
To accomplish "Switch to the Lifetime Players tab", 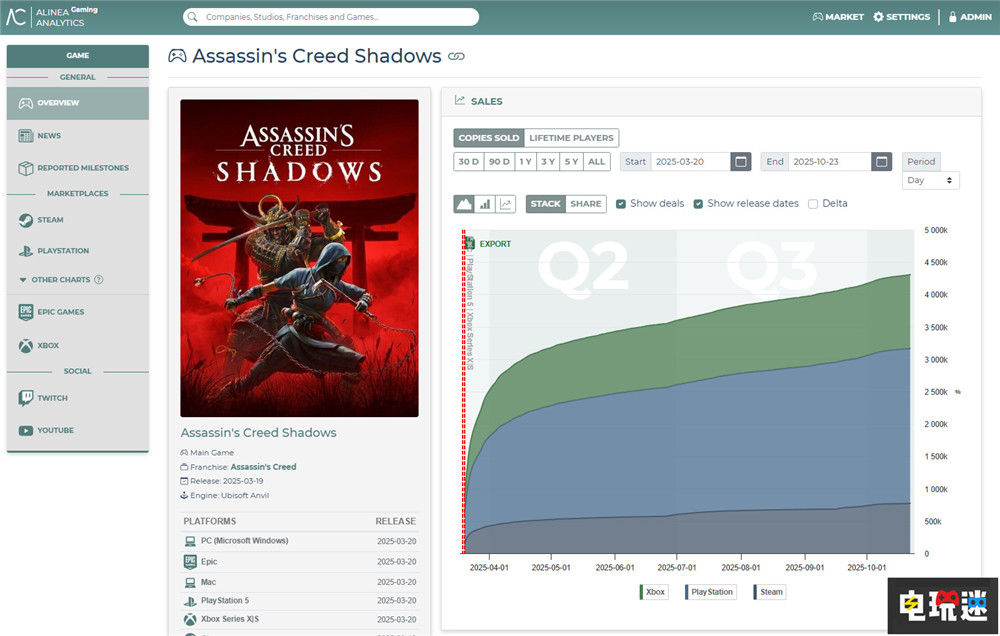I will coord(571,138).
